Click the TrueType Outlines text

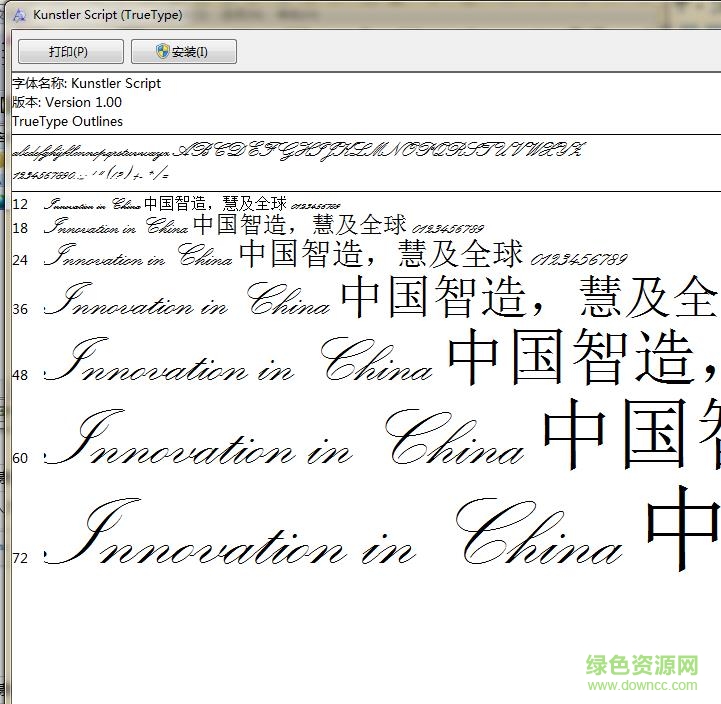coord(68,121)
